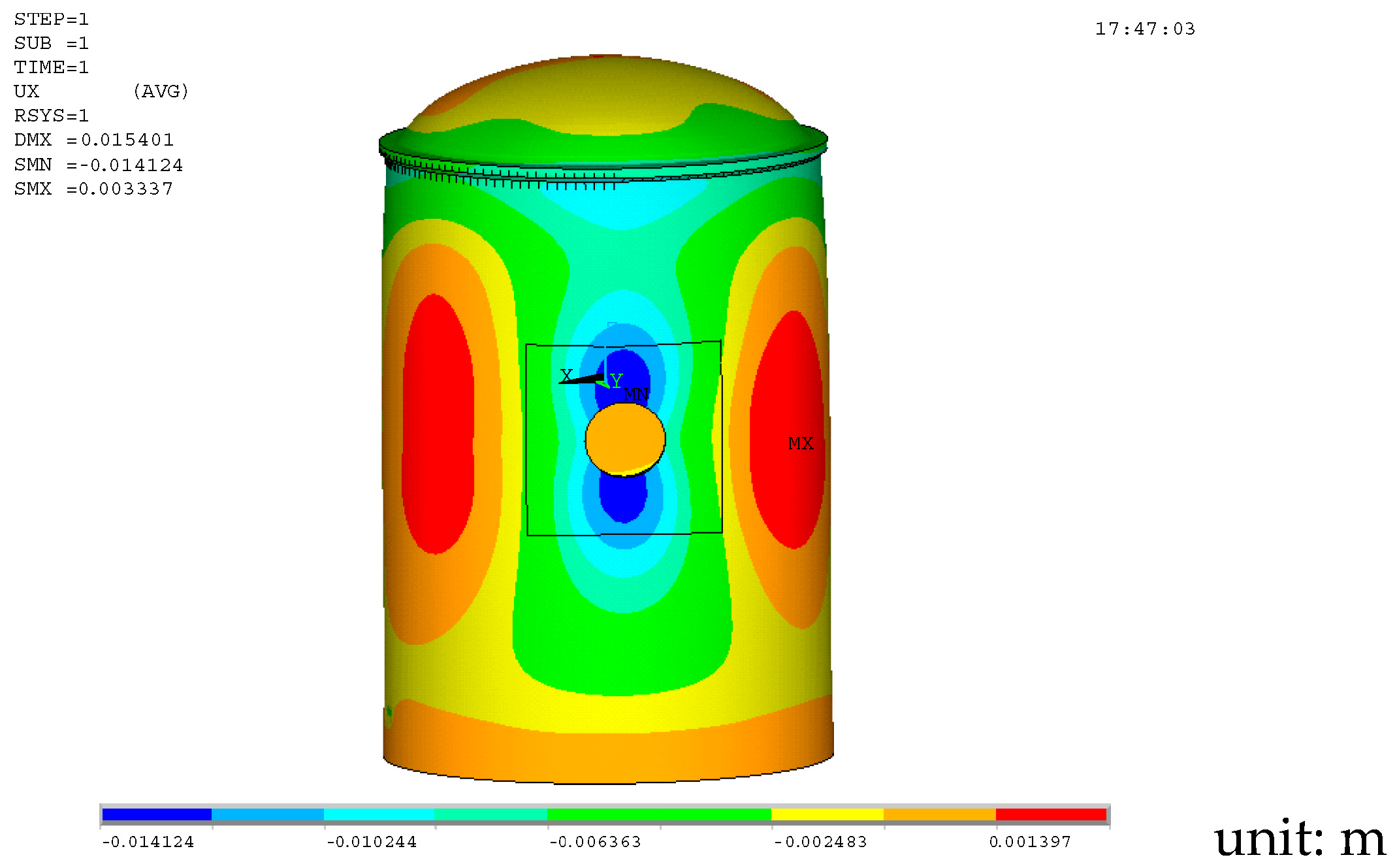1397x868 pixels.
Task: Click the 17:47:03 timestamp
Action: [x=1145, y=29]
